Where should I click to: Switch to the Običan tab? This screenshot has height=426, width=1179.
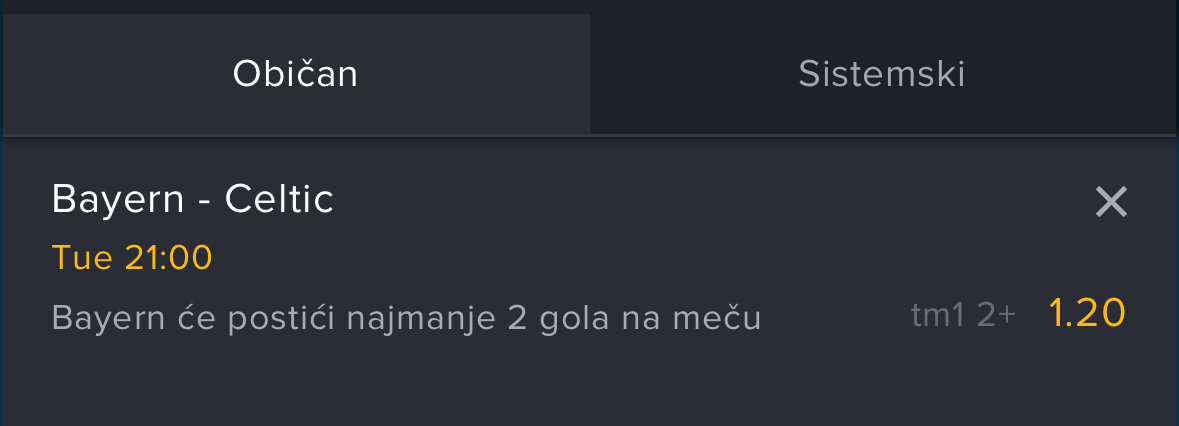[295, 74]
